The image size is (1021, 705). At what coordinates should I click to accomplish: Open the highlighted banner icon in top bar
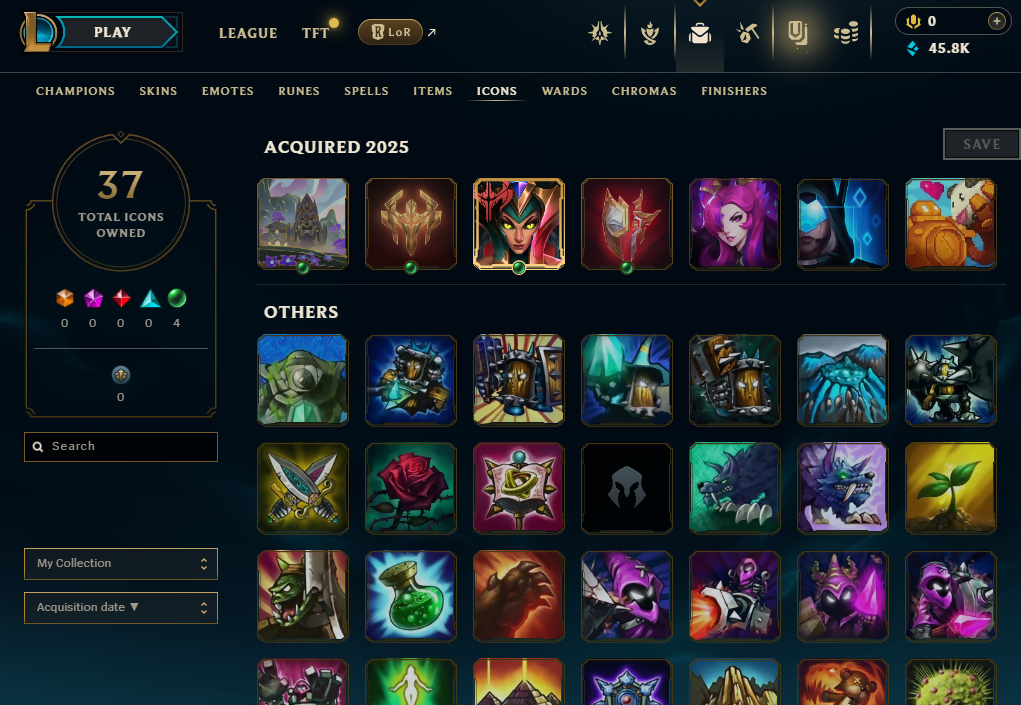(797, 33)
